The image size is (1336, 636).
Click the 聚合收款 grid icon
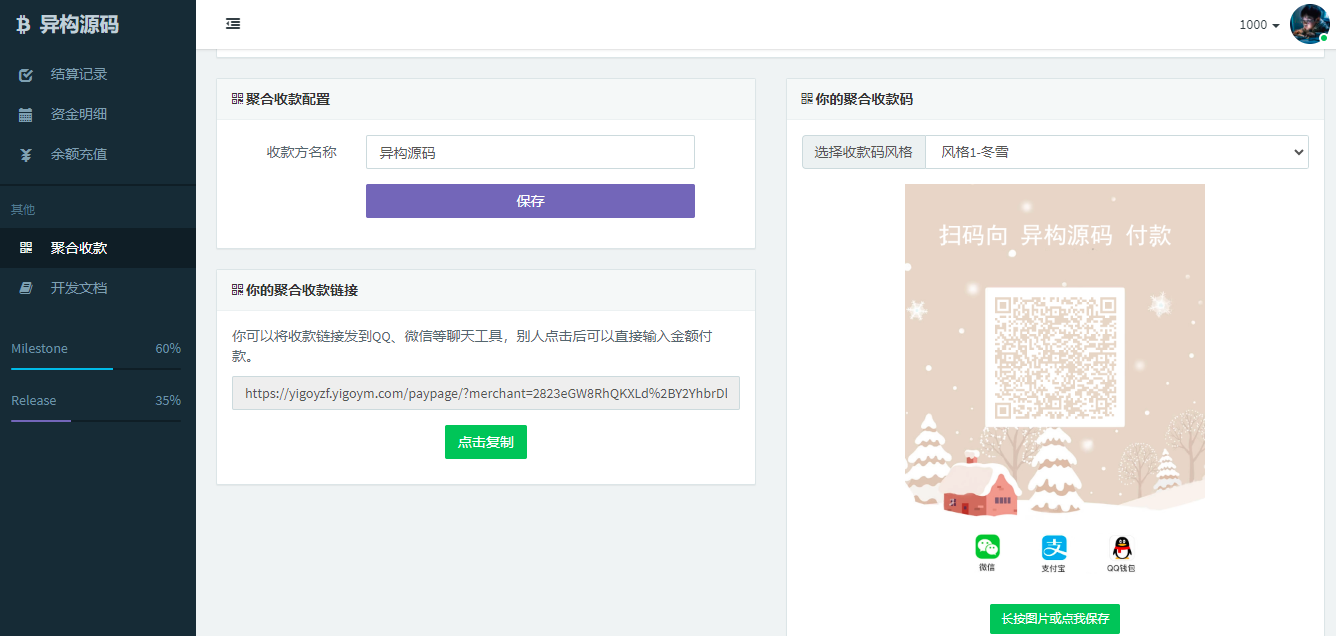click(24, 248)
